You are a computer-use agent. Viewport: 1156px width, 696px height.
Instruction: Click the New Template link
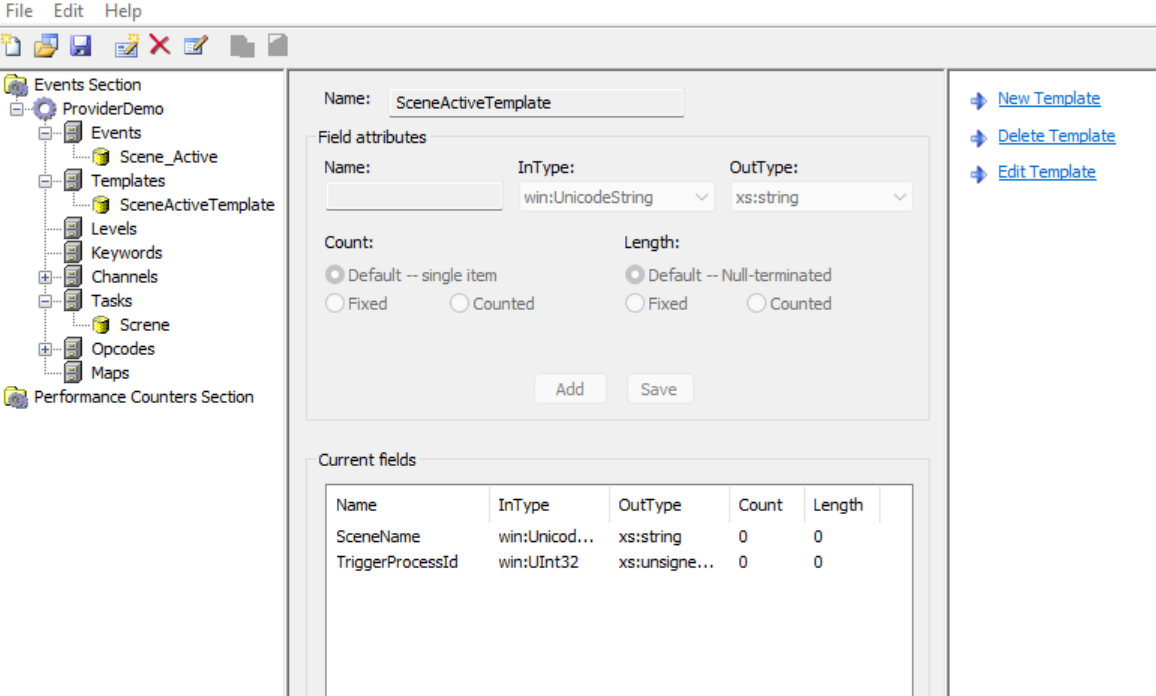[x=1048, y=98]
